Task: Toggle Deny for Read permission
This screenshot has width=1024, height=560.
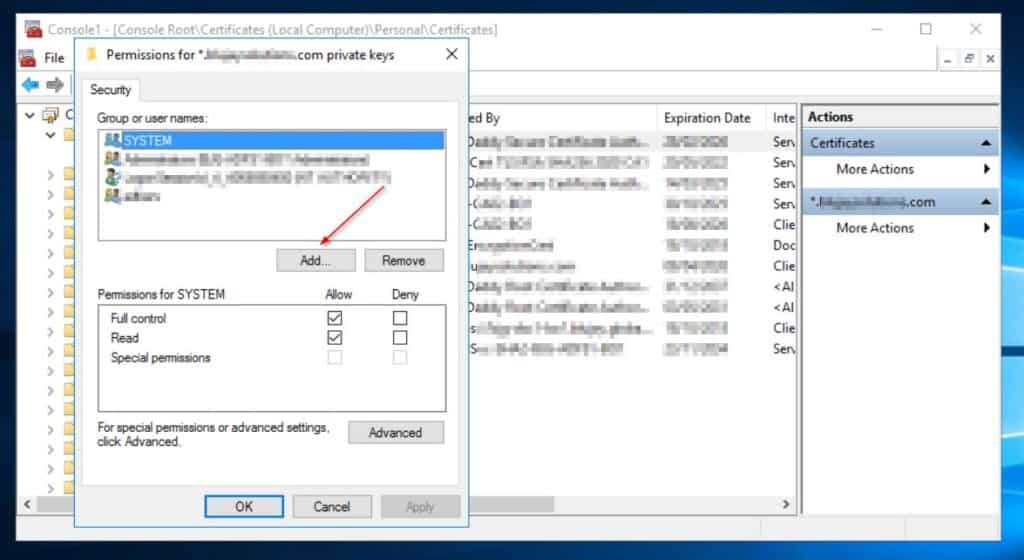Action: tap(400, 337)
